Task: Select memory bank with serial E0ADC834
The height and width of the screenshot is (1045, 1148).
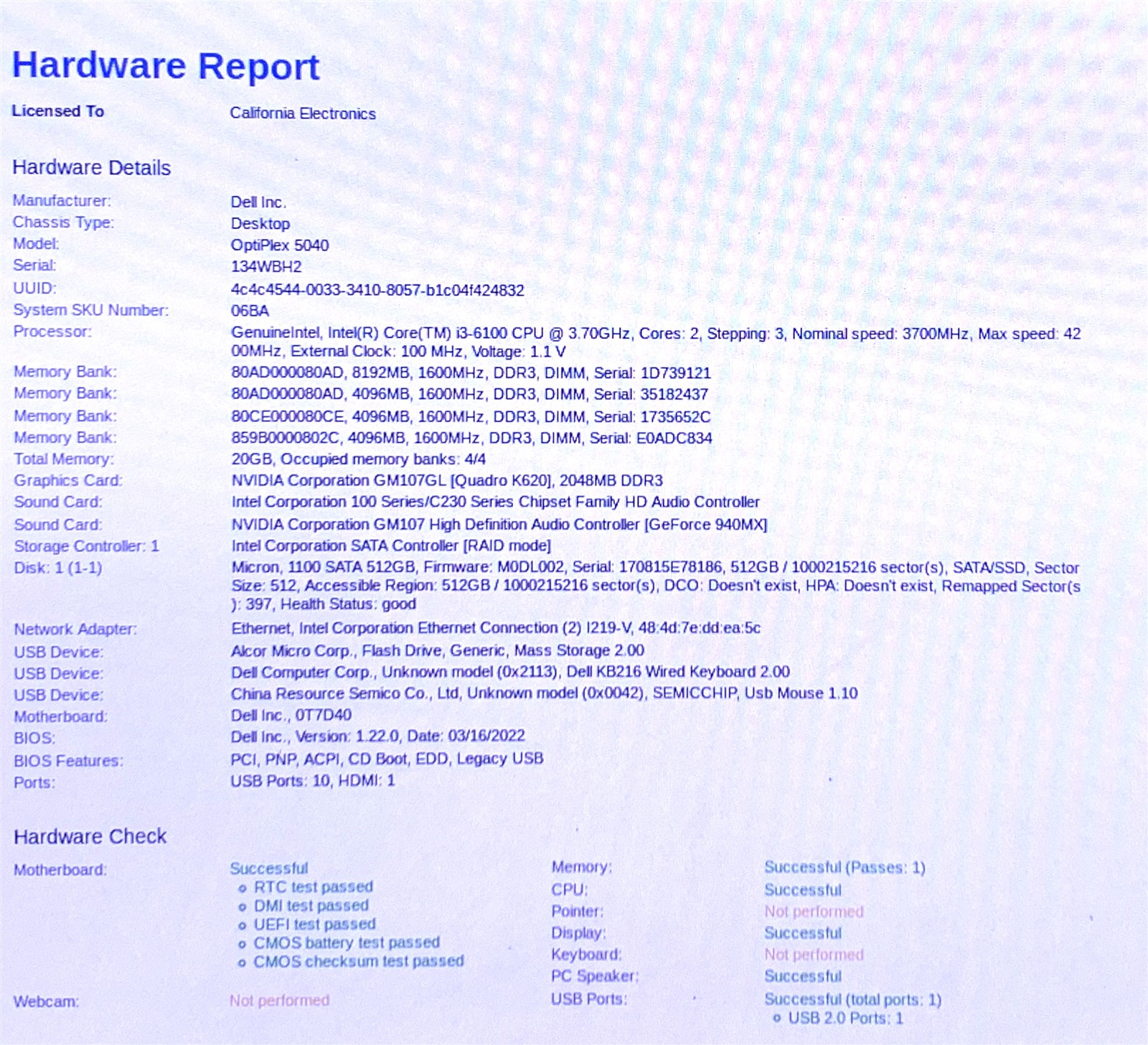Action: click(471, 439)
